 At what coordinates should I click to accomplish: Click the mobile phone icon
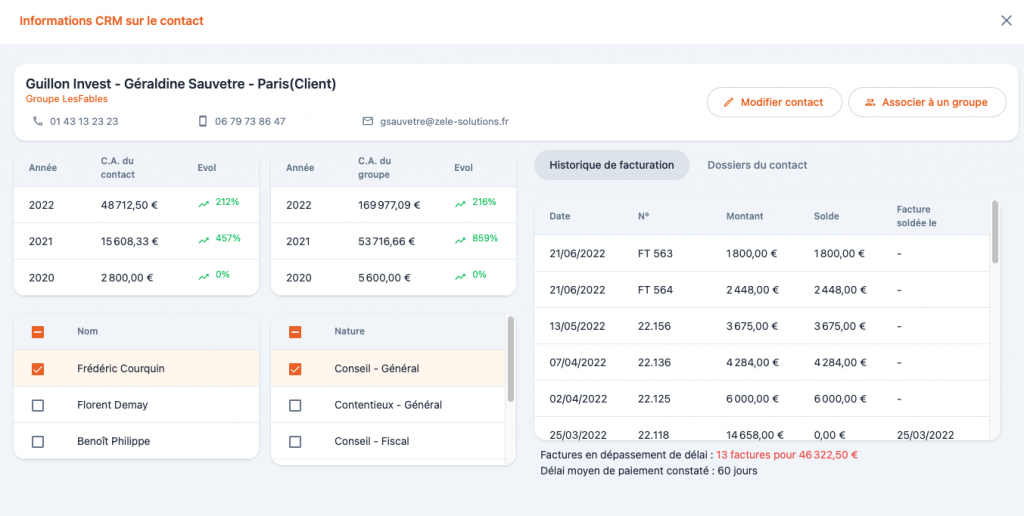(203, 121)
